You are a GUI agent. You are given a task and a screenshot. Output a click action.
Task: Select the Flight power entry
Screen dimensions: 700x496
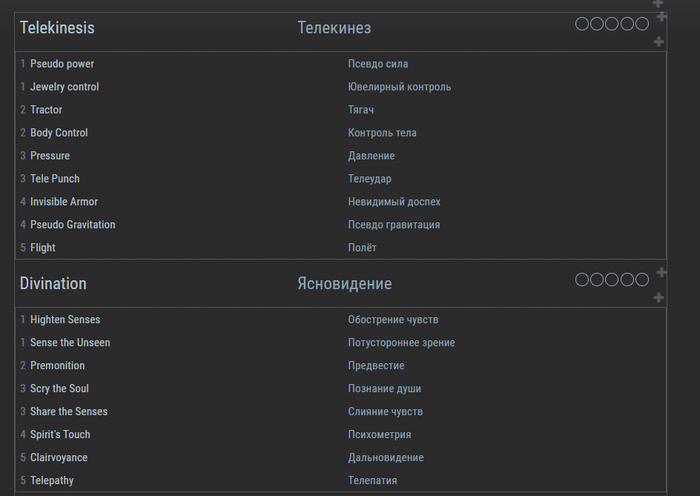pos(43,248)
